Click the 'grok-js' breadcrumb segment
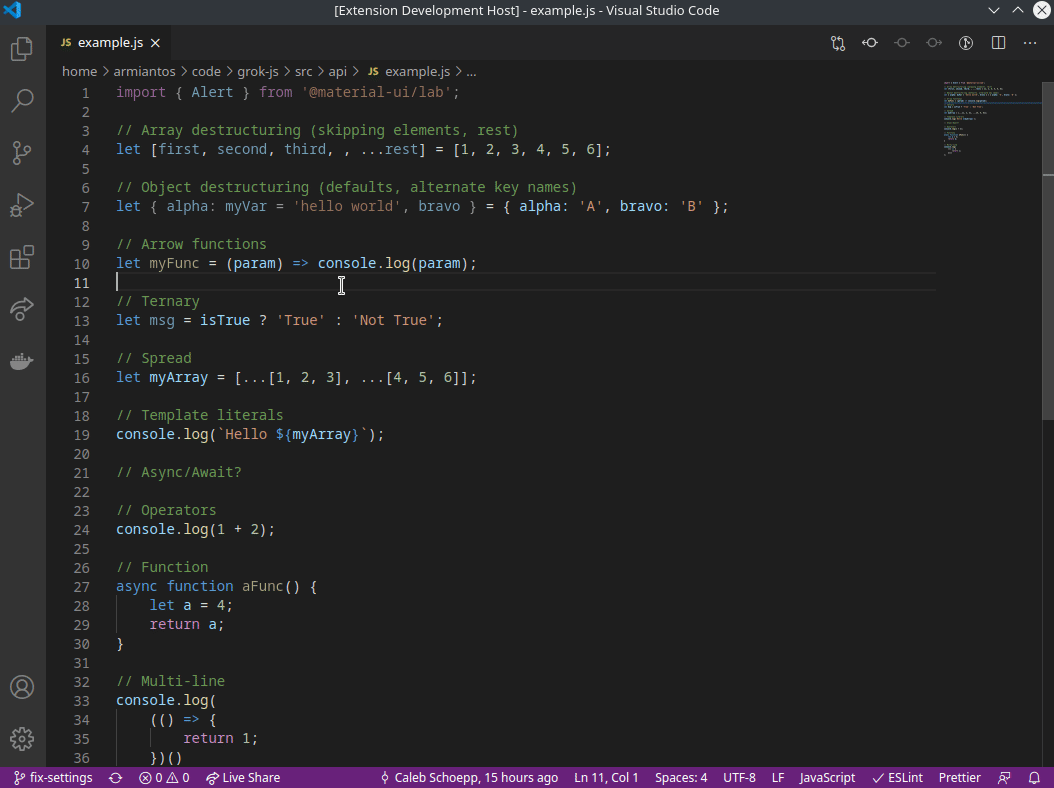This screenshot has width=1054, height=788. tap(257, 71)
